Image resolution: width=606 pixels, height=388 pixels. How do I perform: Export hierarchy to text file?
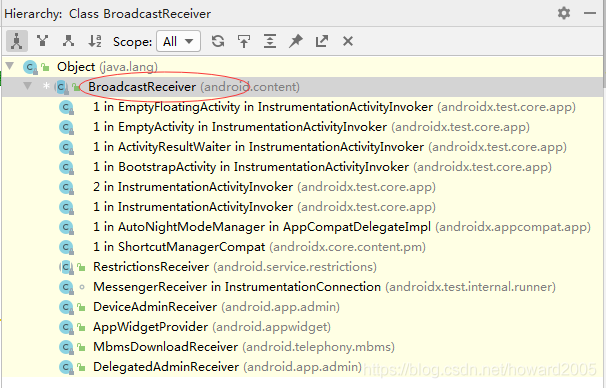pyautogui.click(x=322, y=41)
